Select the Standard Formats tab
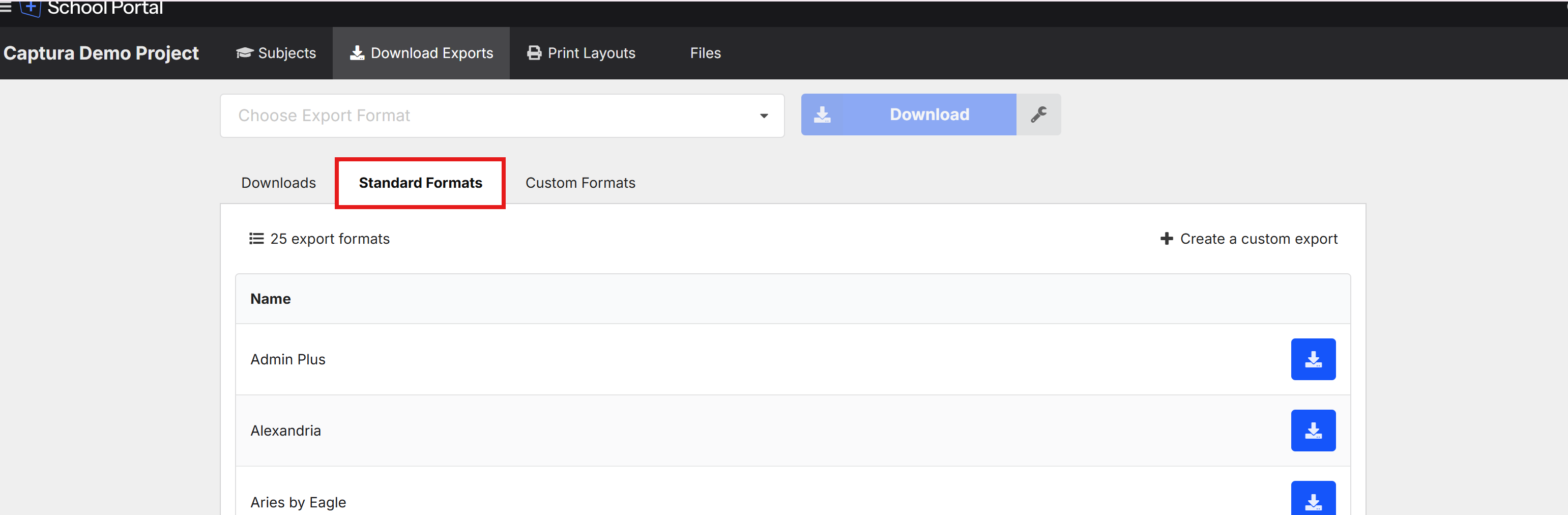This screenshot has width=1568, height=515. point(420,183)
